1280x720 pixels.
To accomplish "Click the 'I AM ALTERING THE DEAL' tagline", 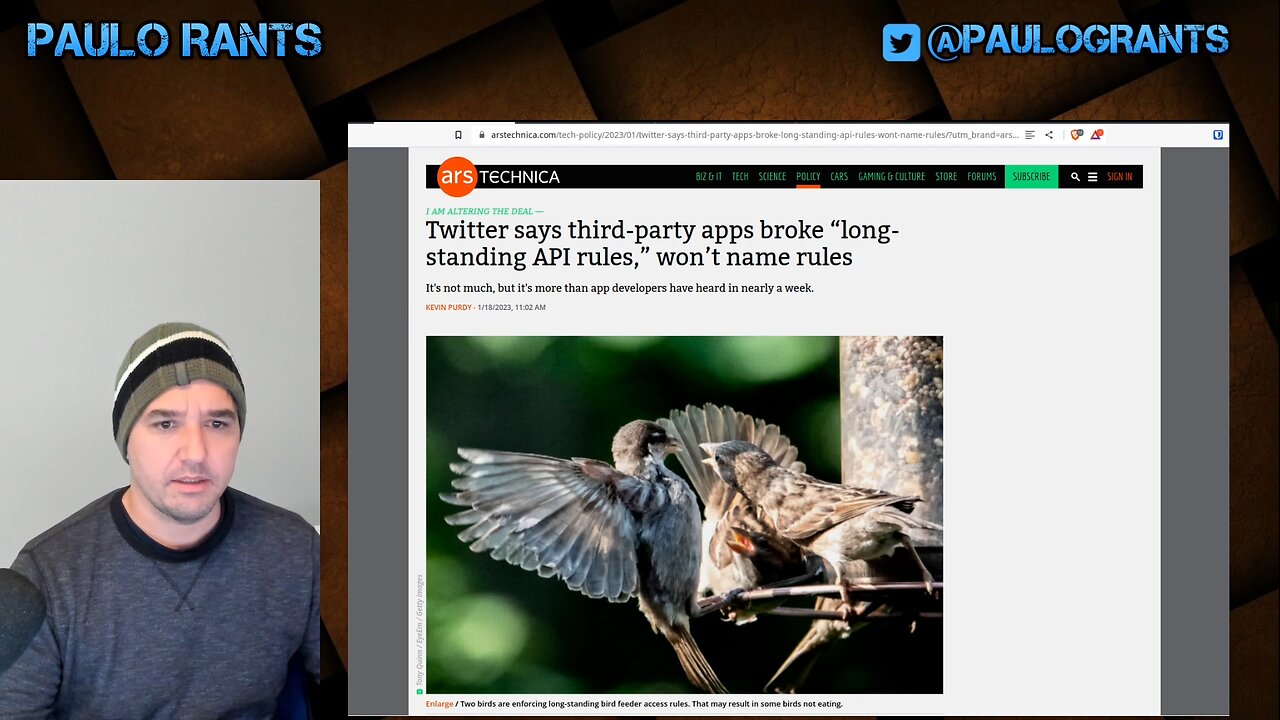I will click(x=485, y=212).
